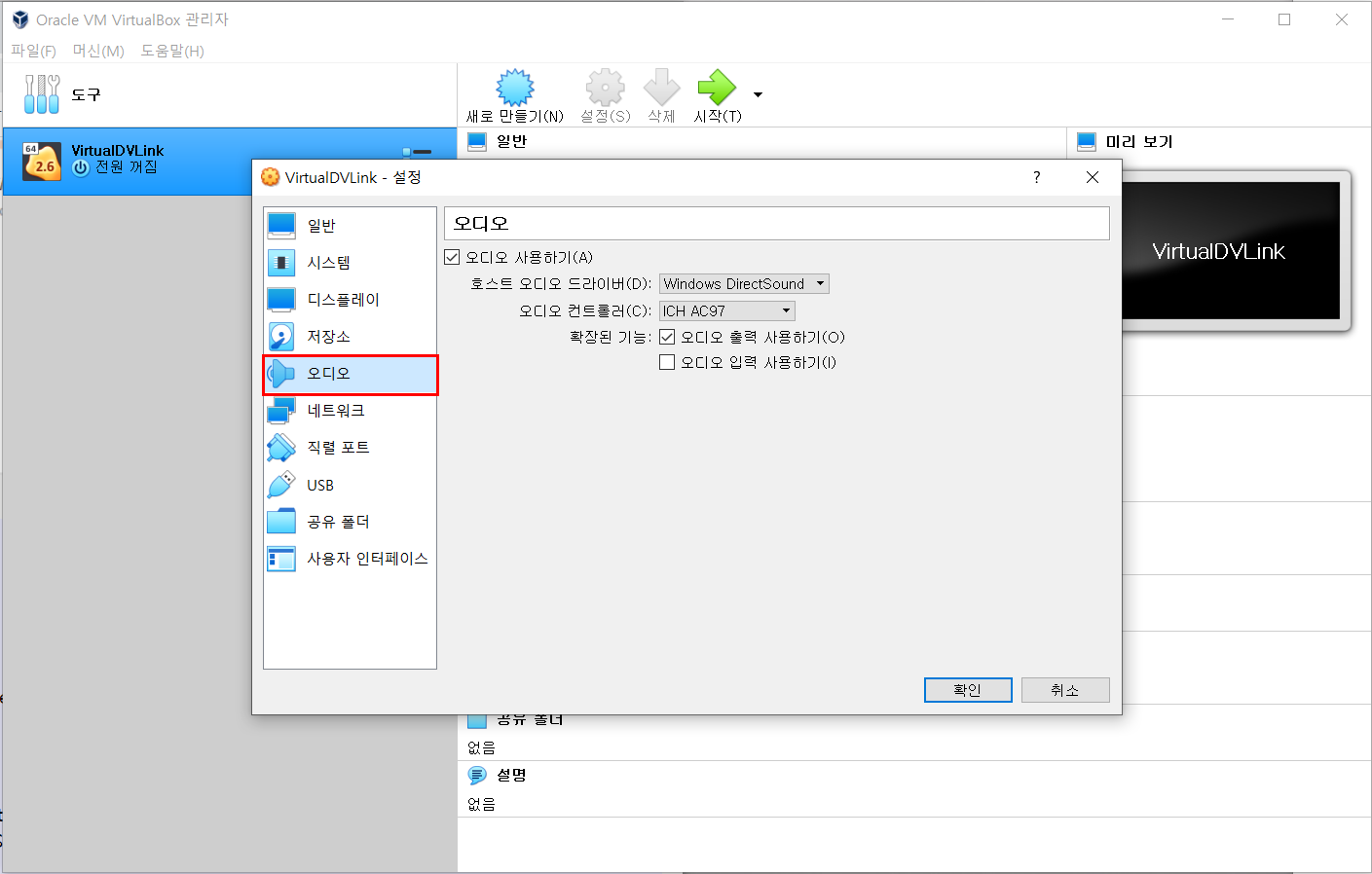Open the Storage (저장소) settings category

[350, 337]
